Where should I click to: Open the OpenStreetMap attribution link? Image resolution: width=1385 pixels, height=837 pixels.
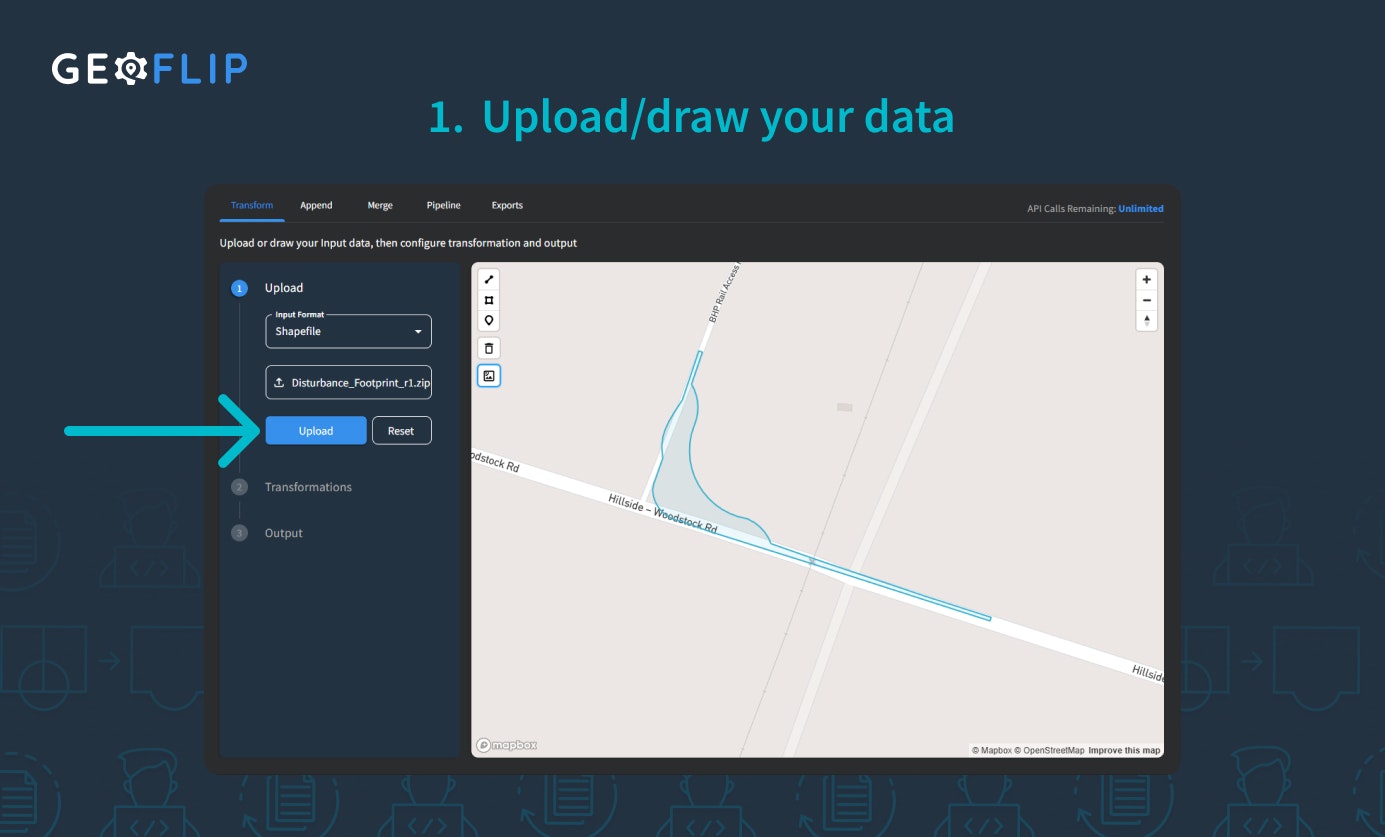[1049, 750]
